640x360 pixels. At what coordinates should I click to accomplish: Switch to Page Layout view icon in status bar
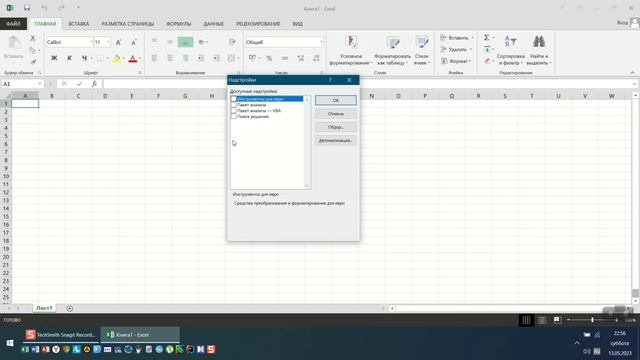(x=542, y=320)
